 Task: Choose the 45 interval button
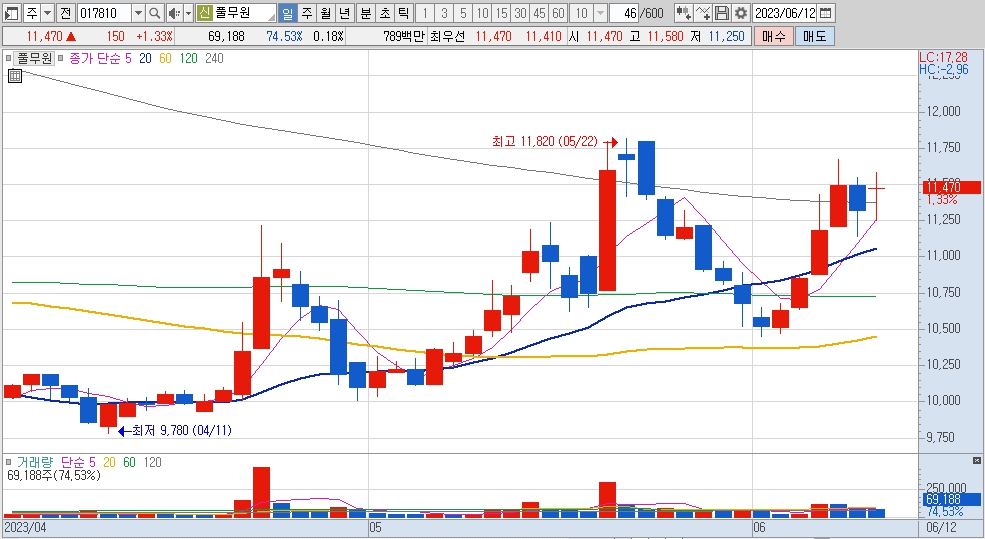tap(539, 13)
